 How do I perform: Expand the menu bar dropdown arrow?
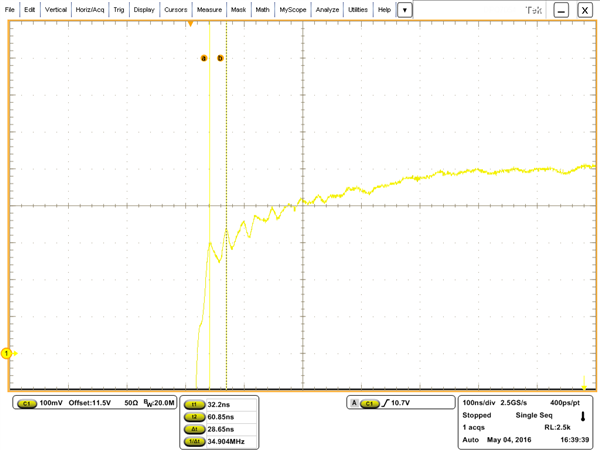coord(404,10)
